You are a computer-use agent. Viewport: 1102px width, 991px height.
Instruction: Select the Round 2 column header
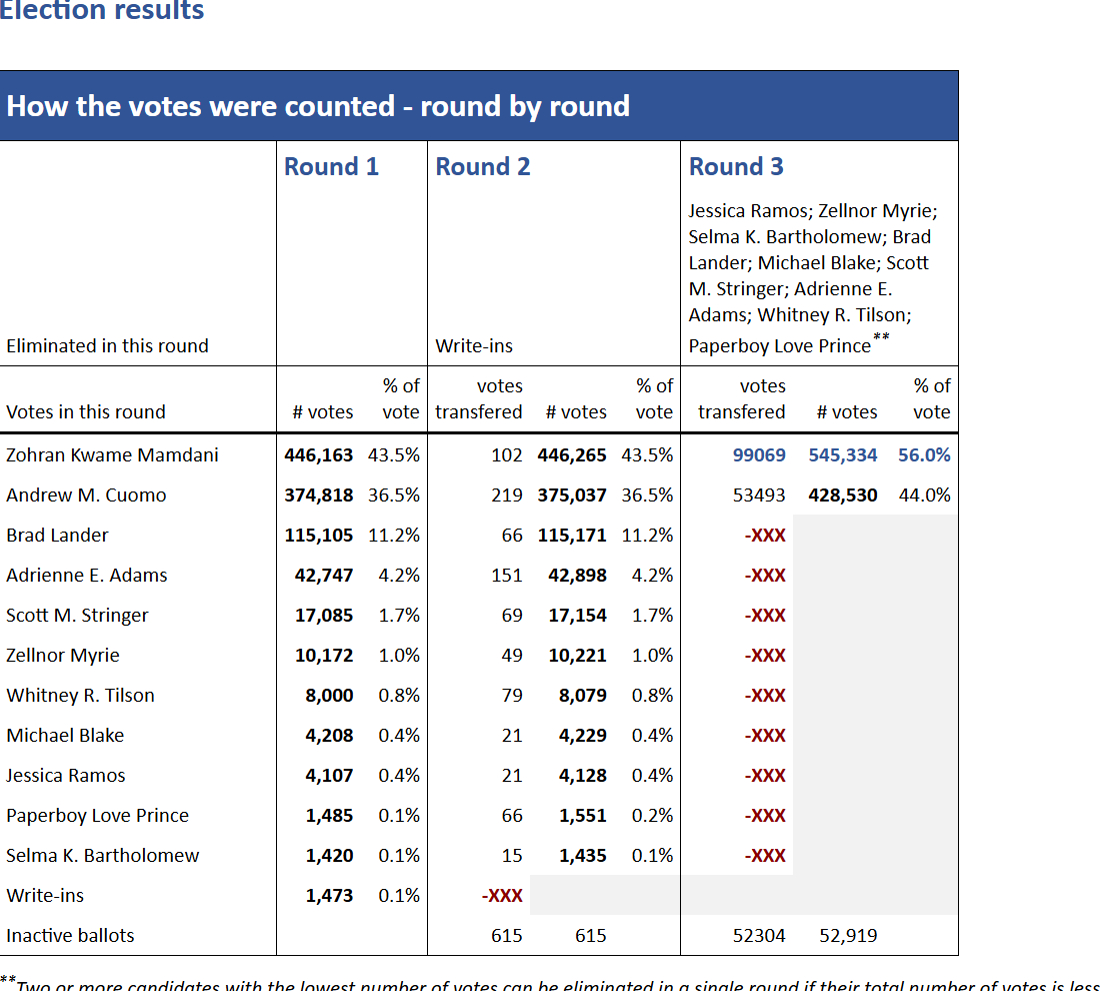pyautogui.click(x=483, y=167)
